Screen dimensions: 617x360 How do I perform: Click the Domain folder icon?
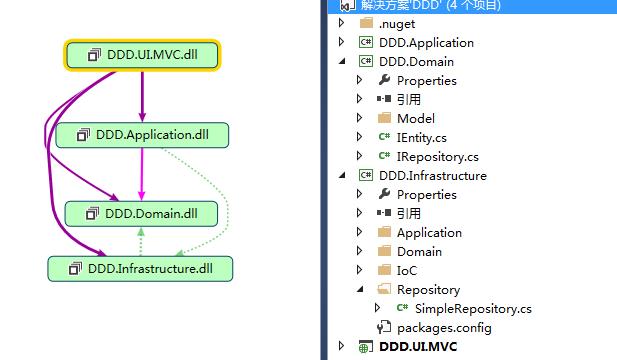[384, 251]
